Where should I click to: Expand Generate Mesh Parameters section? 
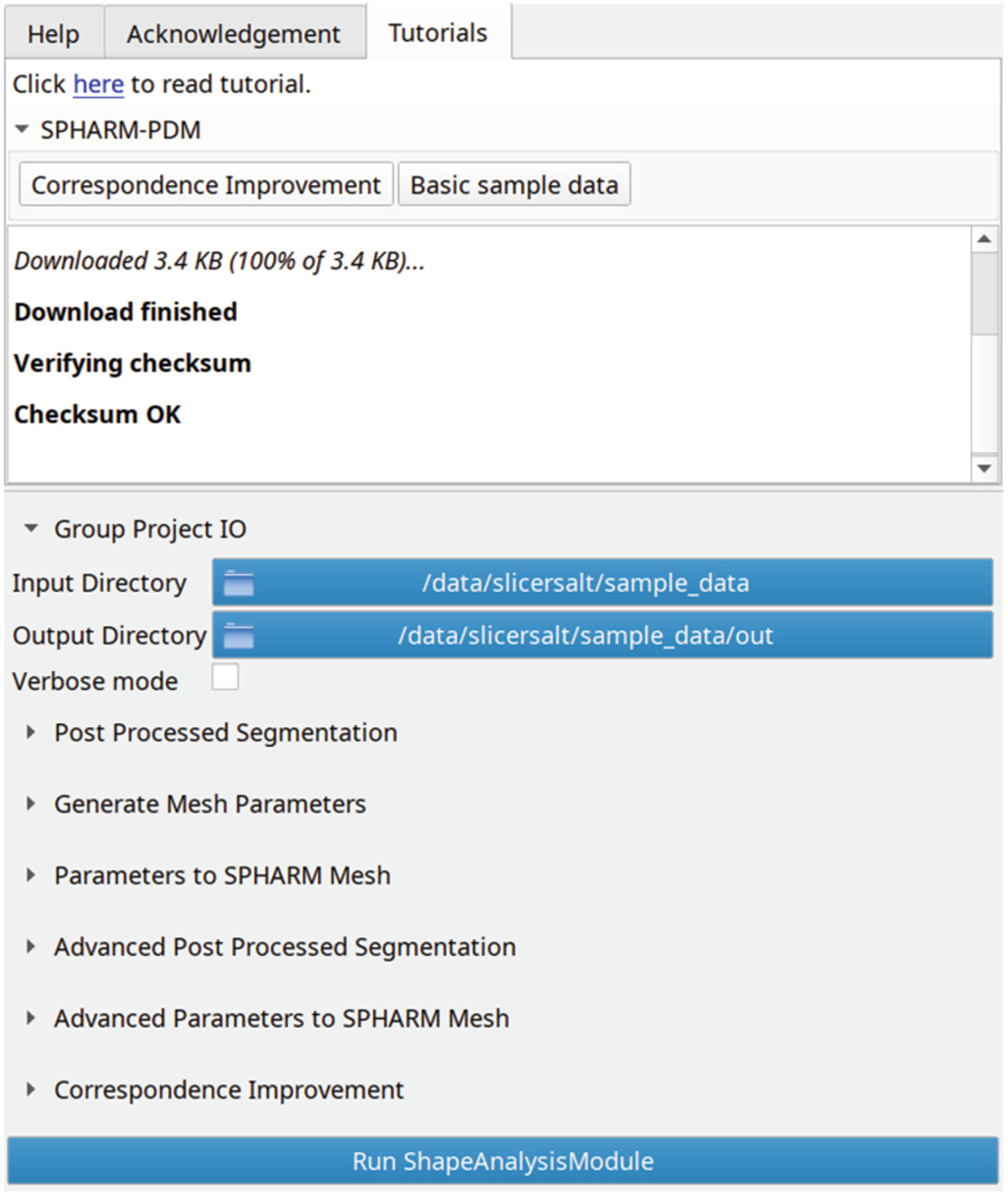pyautogui.click(x=31, y=804)
